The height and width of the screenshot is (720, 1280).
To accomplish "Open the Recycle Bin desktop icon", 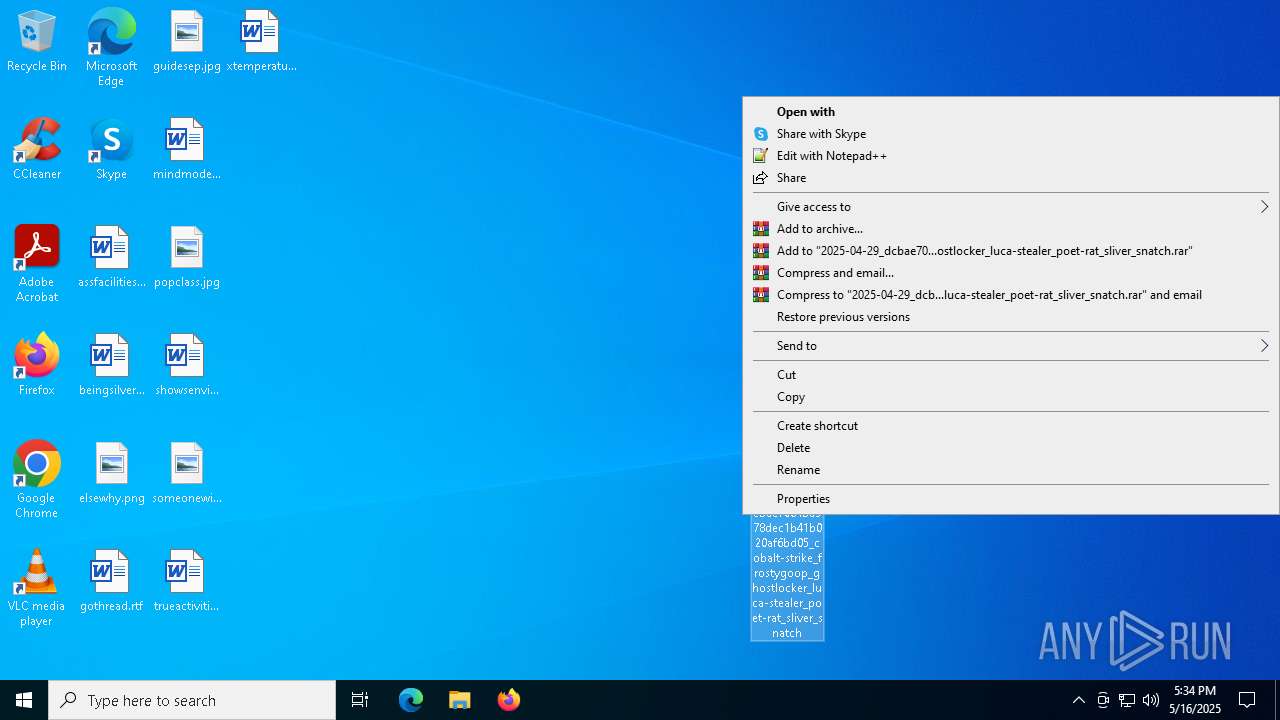I will (x=37, y=42).
